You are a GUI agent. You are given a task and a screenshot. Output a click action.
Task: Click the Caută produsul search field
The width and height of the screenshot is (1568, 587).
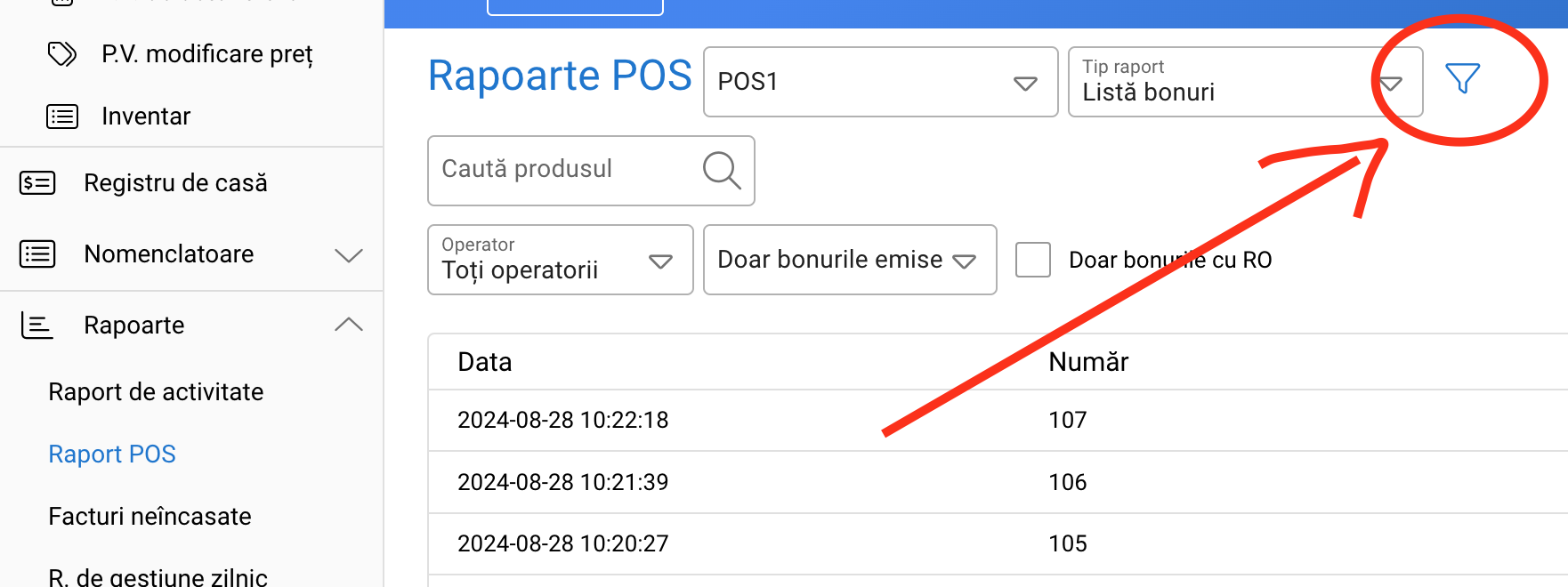click(x=591, y=171)
